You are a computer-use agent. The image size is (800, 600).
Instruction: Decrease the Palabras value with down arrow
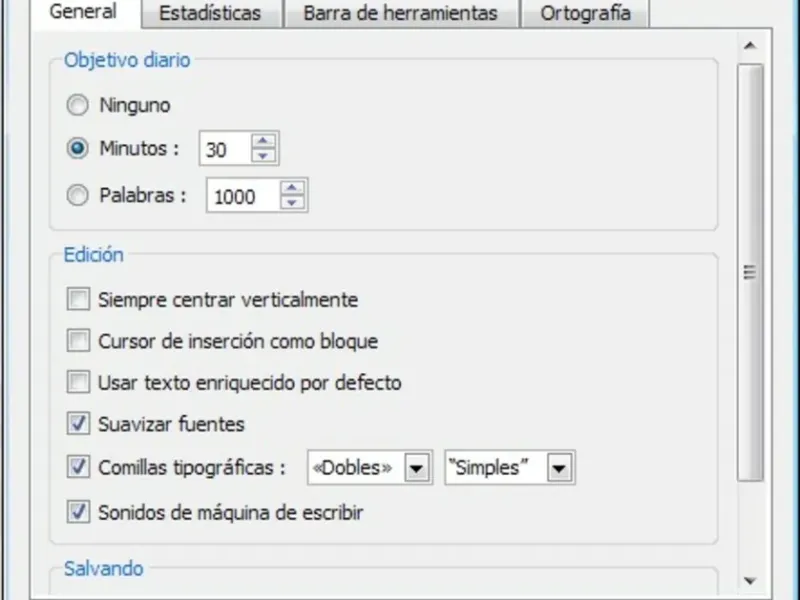tap(292, 203)
